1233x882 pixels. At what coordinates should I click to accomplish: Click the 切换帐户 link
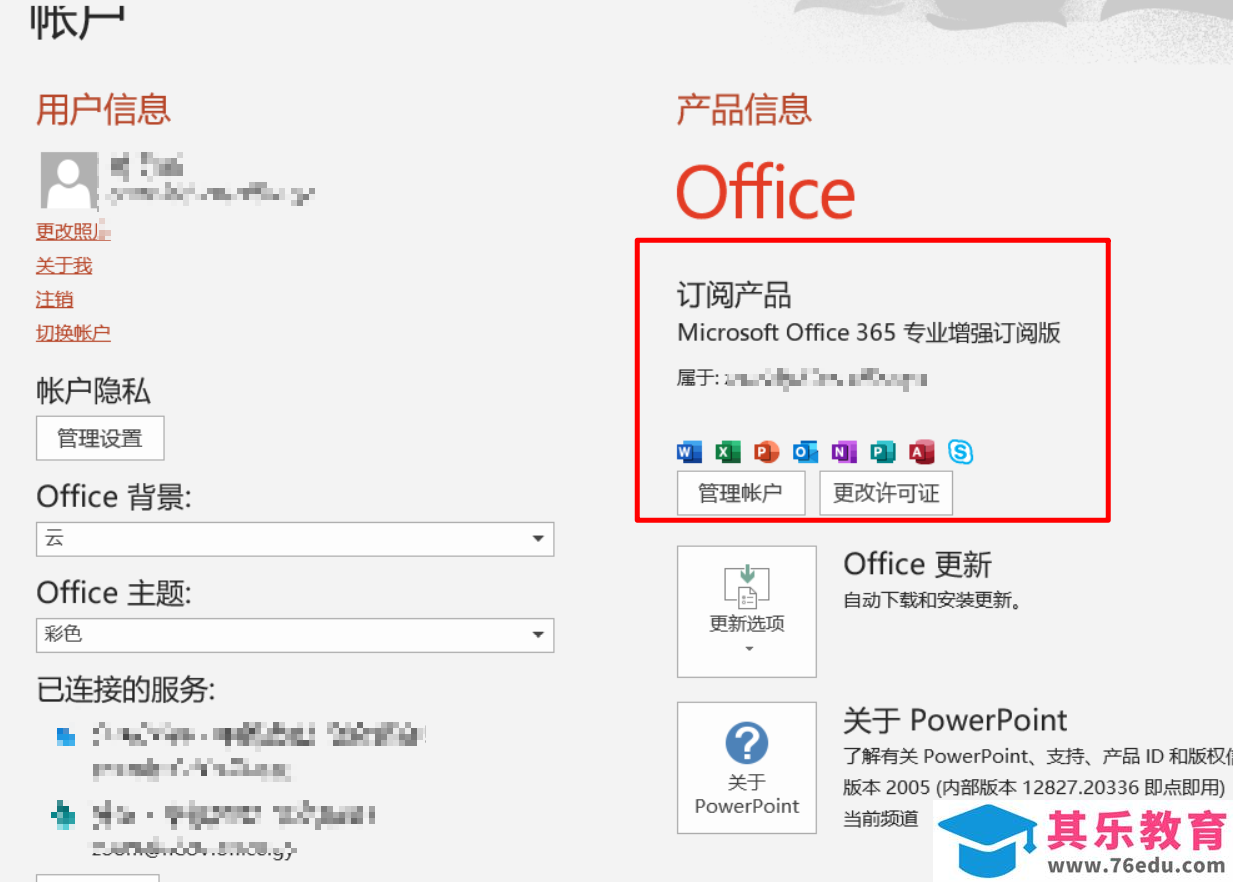tap(73, 333)
